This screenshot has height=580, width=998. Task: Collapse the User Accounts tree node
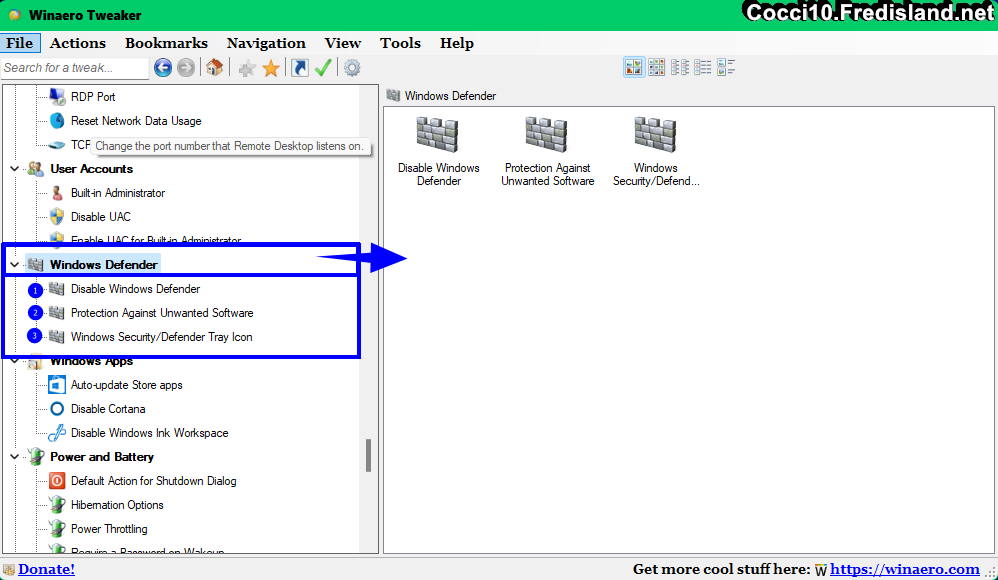15,169
